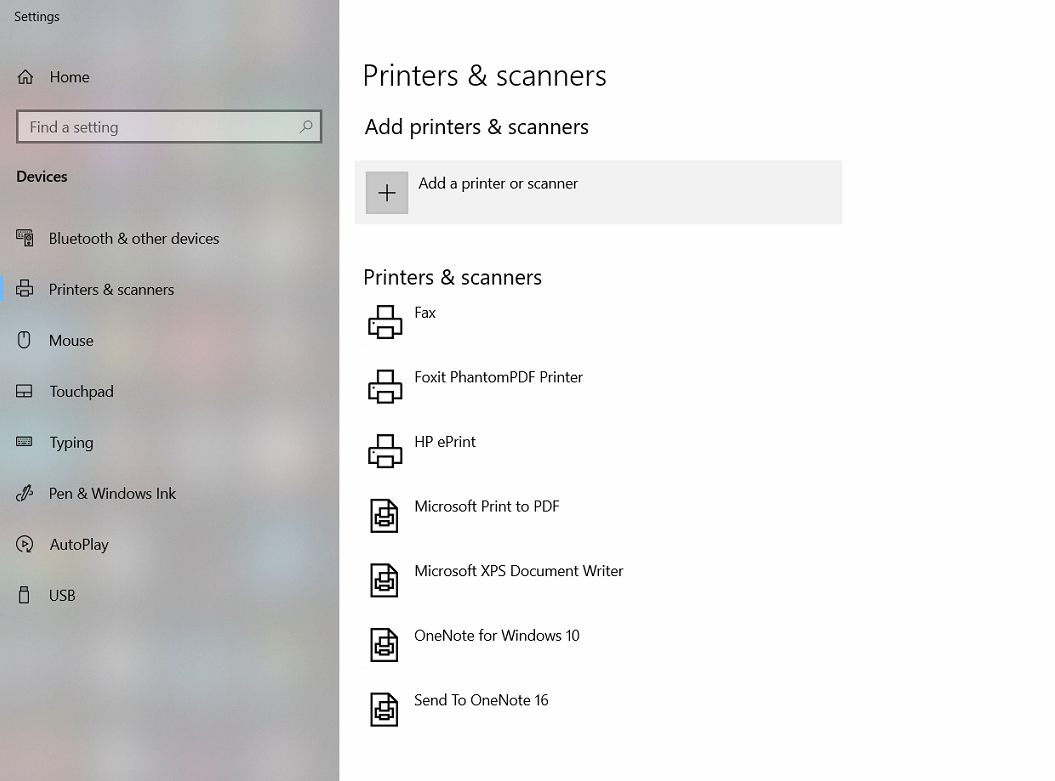
Task: Click the Touchpad icon in the sidebar
Action: click(x=24, y=392)
